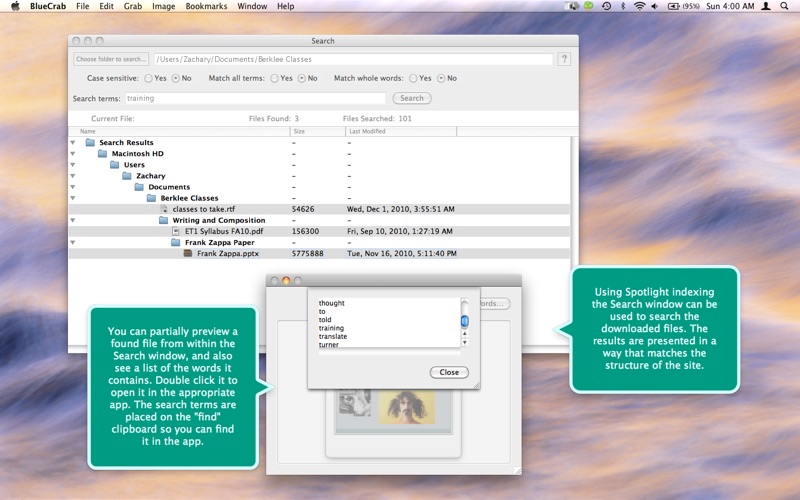Set Match all terms to Yes
Image resolution: width=800 pixels, height=500 pixels.
click(274, 78)
